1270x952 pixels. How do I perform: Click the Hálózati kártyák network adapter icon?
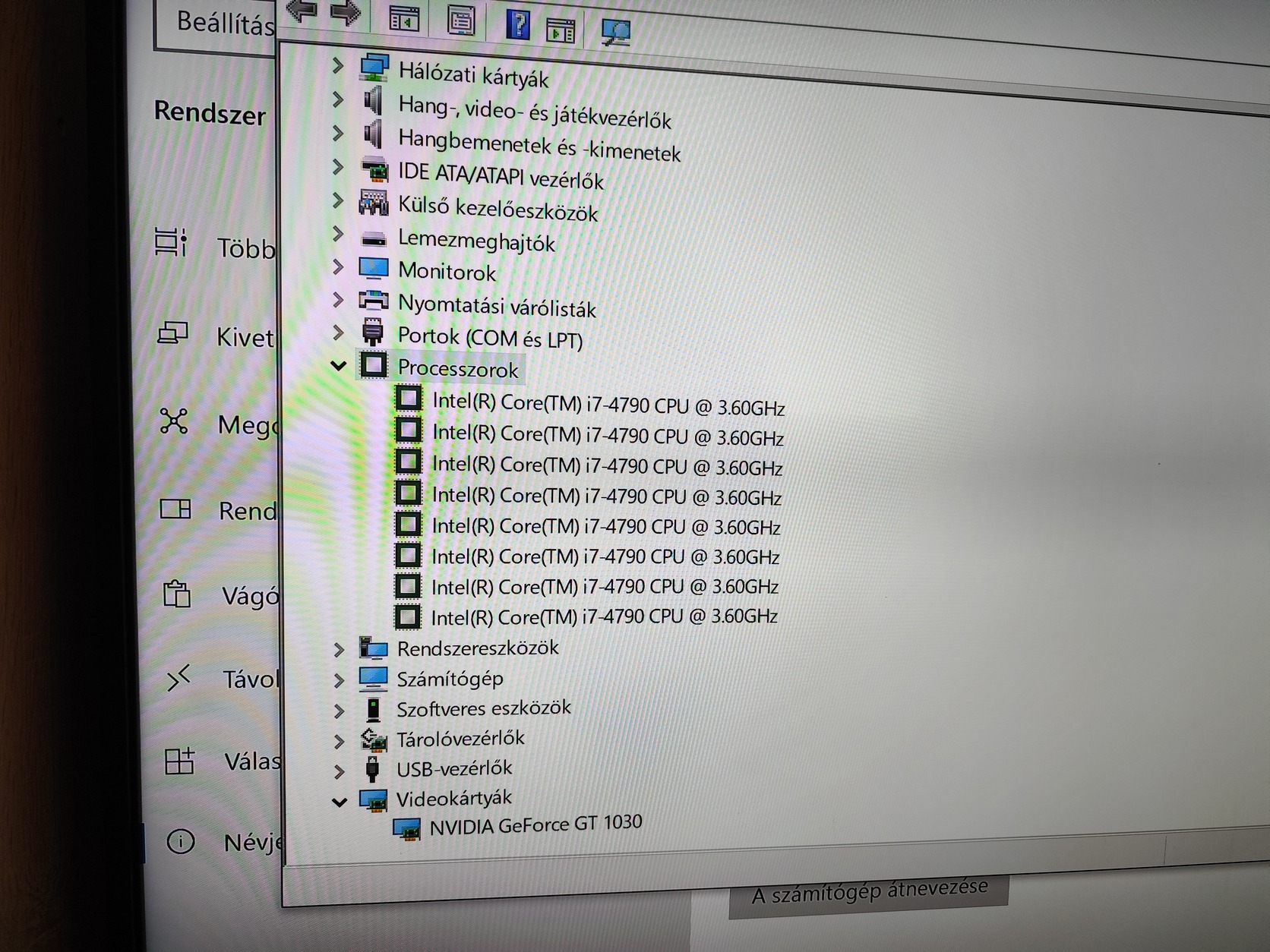(374, 68)
